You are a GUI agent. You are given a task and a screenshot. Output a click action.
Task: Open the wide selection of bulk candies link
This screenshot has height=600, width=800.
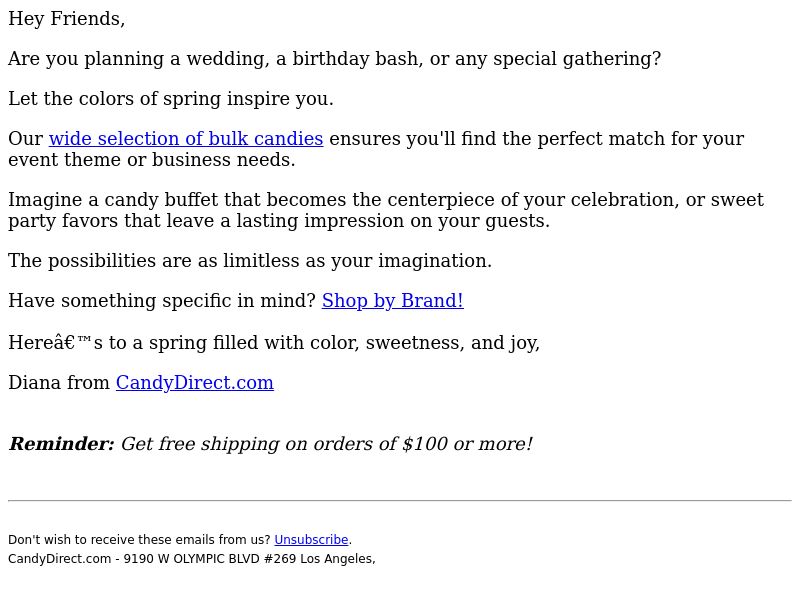[185, 139]
